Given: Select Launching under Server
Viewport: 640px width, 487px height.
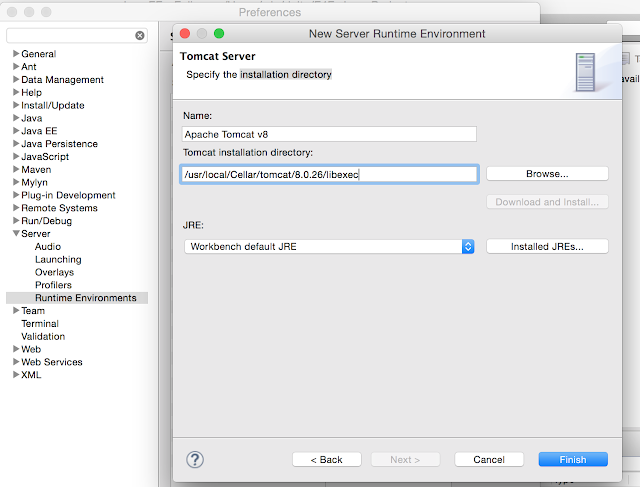Looking at the screenshot, I should 58,259.
